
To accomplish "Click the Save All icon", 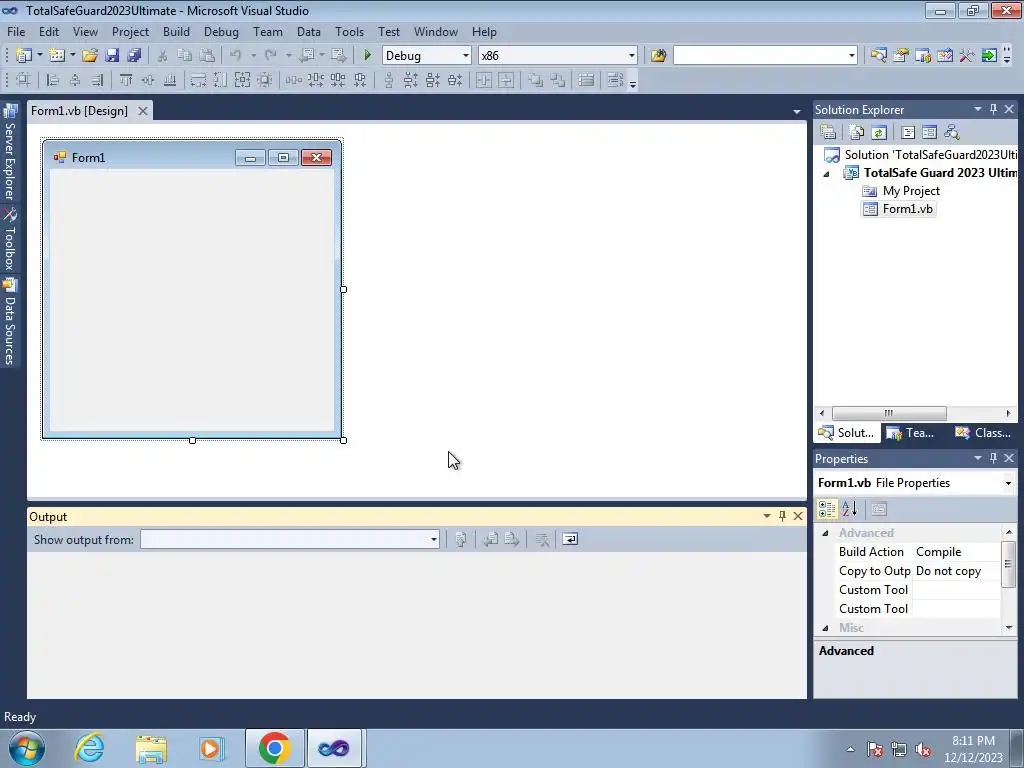I will point(134,56).
